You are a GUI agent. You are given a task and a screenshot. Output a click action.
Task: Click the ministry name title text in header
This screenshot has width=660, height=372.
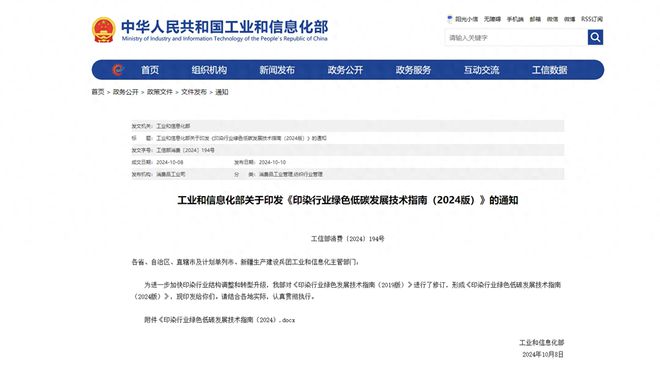click(x=224, y=27)
